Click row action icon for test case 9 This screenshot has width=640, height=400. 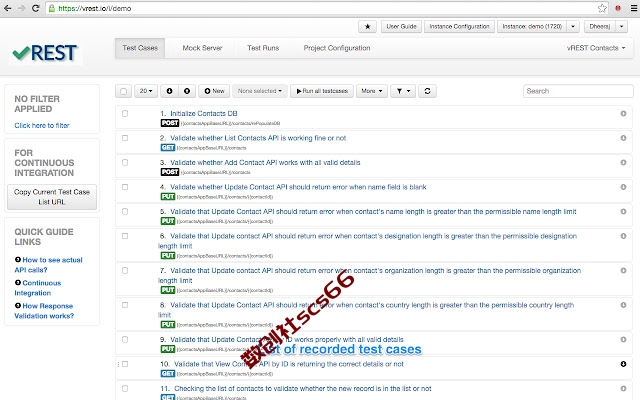pyautogui.click(x=623, y=340)
